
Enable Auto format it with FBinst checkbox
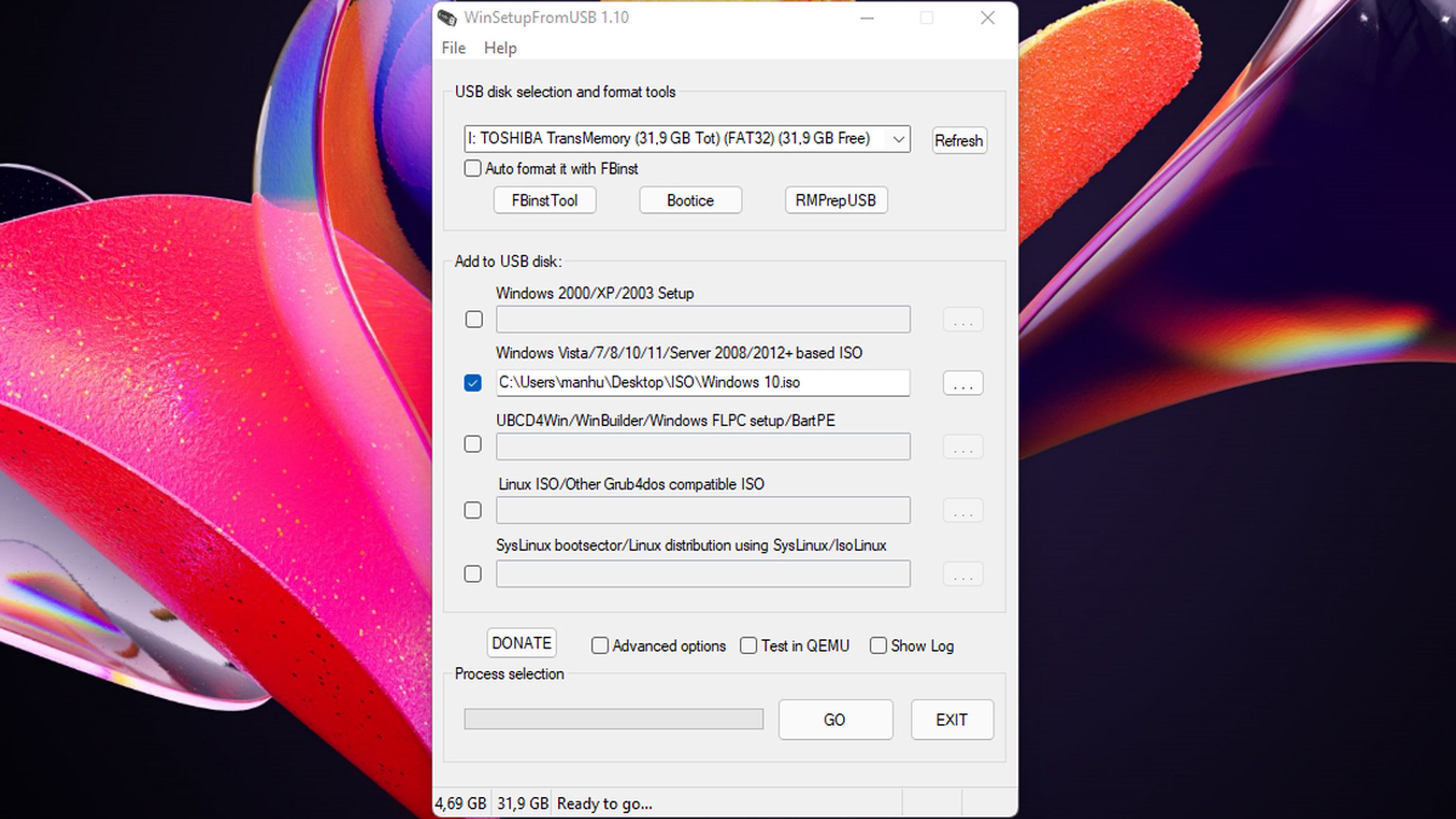point(472,168)
